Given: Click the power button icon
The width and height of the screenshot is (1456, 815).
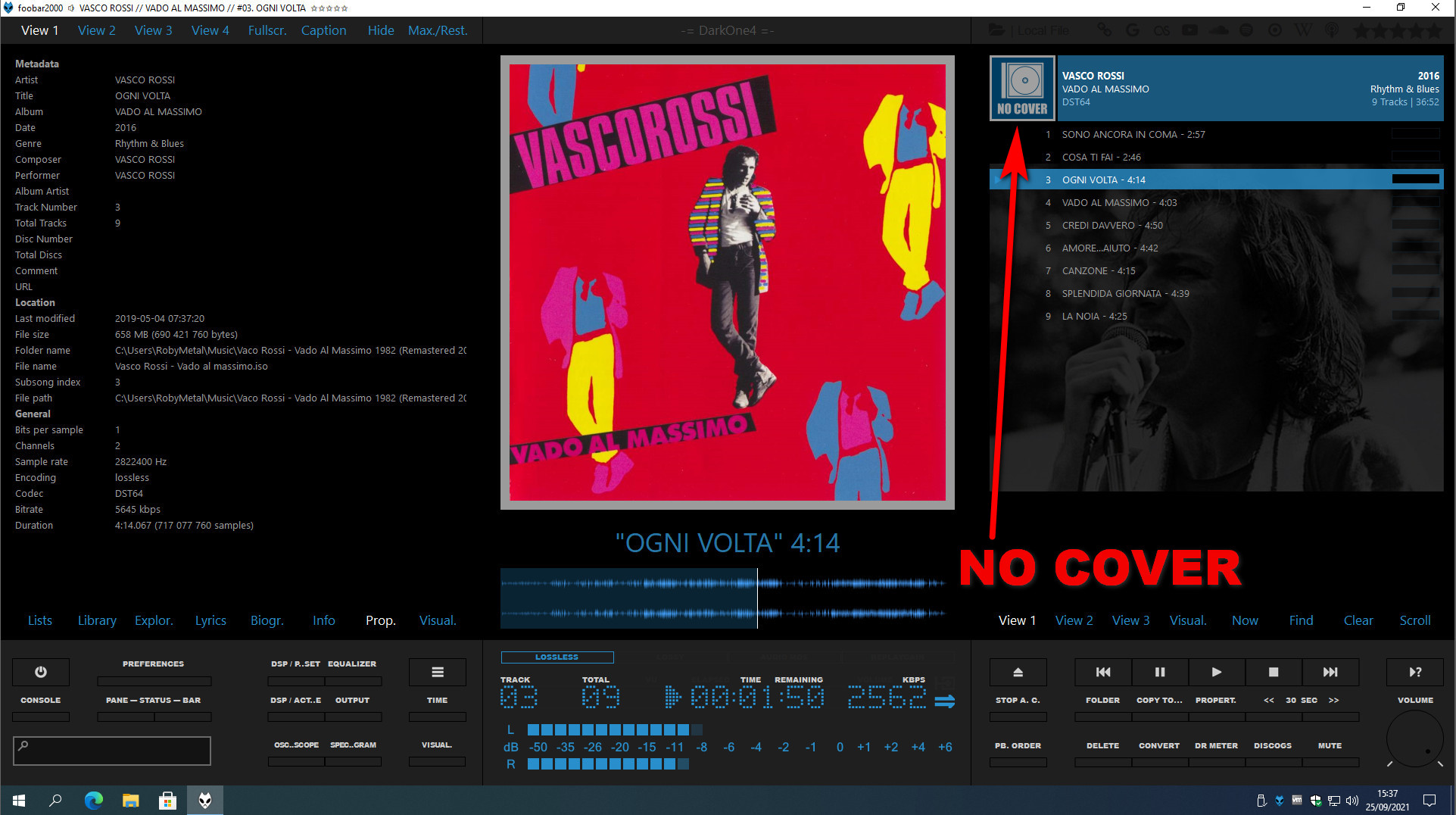Looking at the screenshot, I should pos(41,672).
